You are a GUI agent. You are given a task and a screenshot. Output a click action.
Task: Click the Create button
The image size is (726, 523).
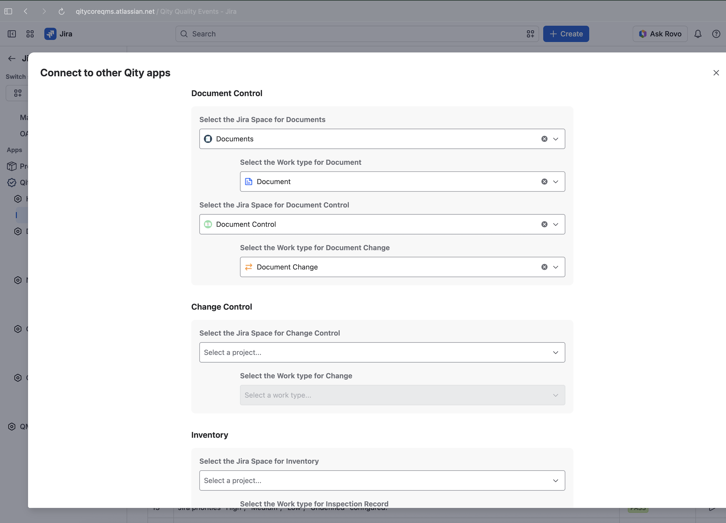[566, 34]
